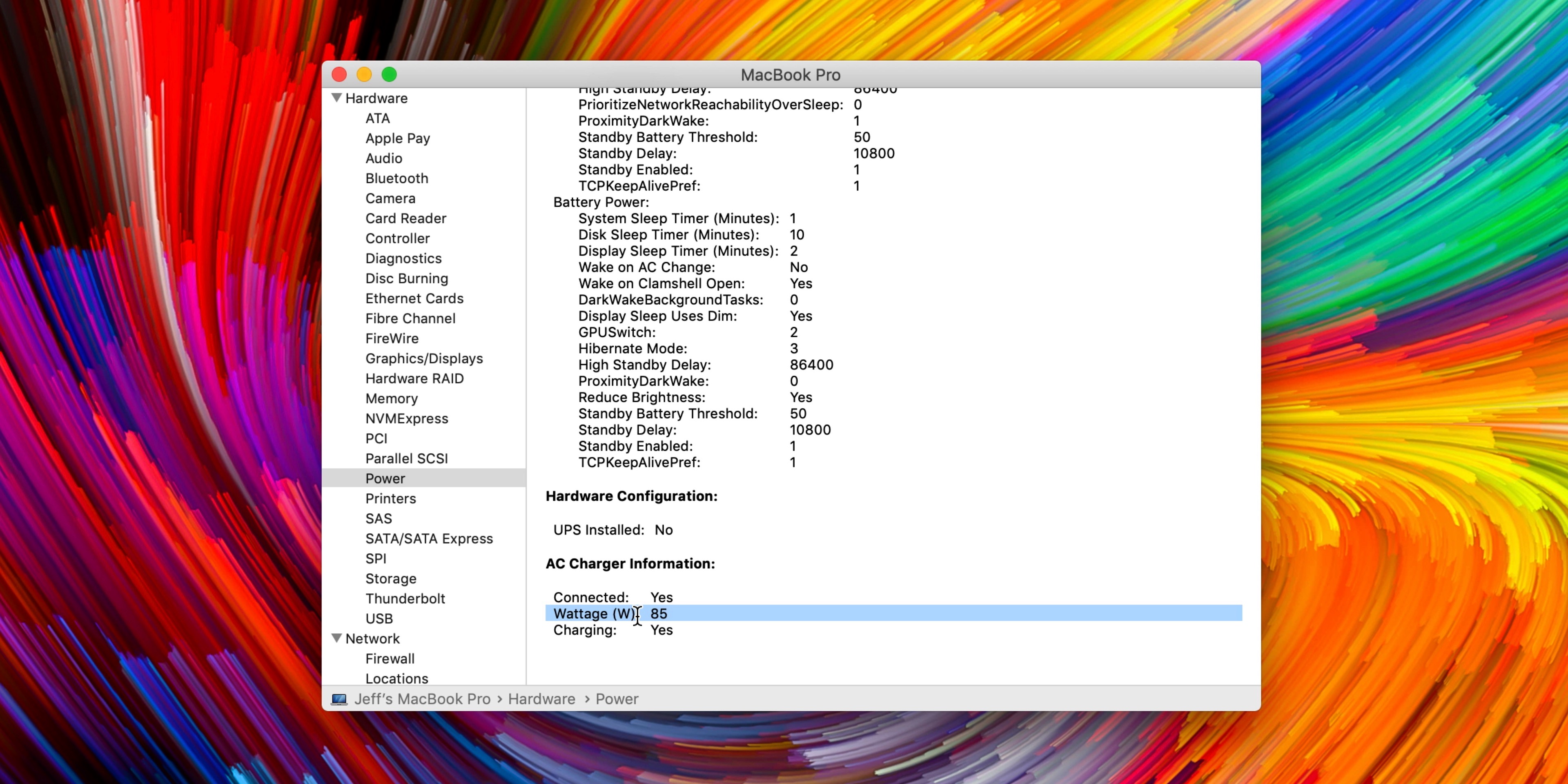
Task: Open the Controller section
Action: (x=397, y=238)
